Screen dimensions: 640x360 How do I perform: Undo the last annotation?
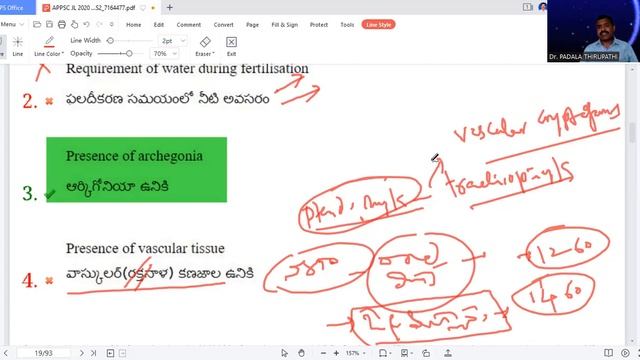pyautogui.click(x=87, y=24)
